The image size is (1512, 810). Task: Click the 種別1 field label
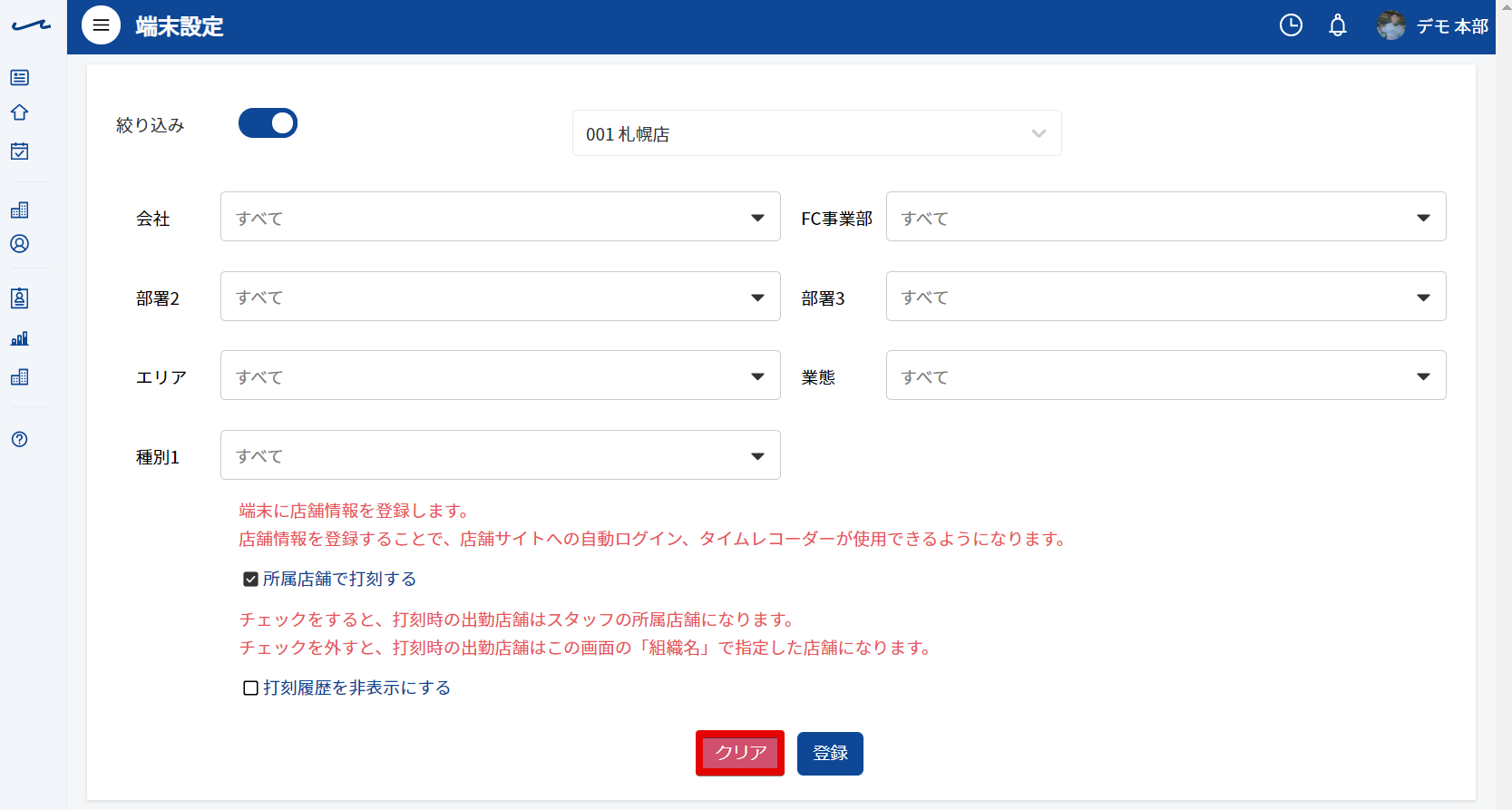click(x=158, y=457)
